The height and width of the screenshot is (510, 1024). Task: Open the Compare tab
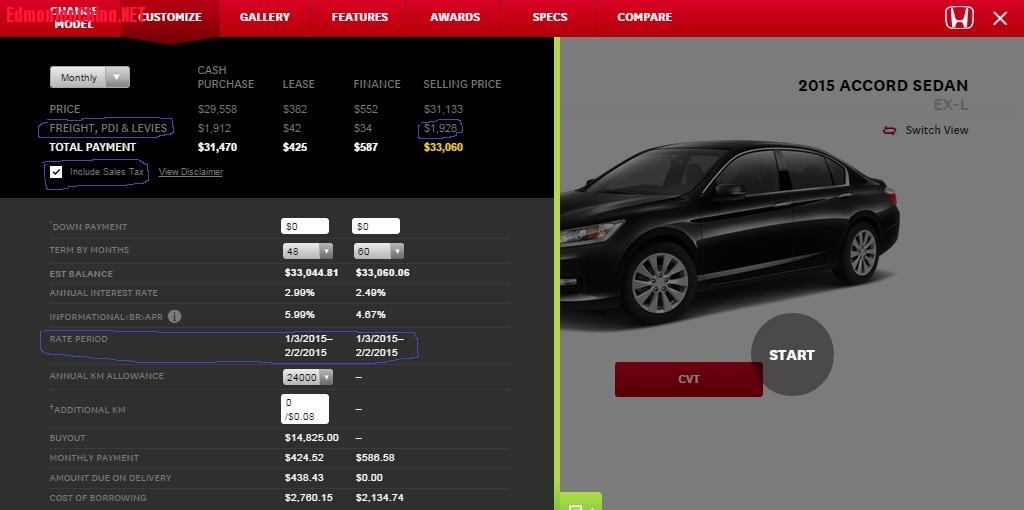[x=645, y=17]
